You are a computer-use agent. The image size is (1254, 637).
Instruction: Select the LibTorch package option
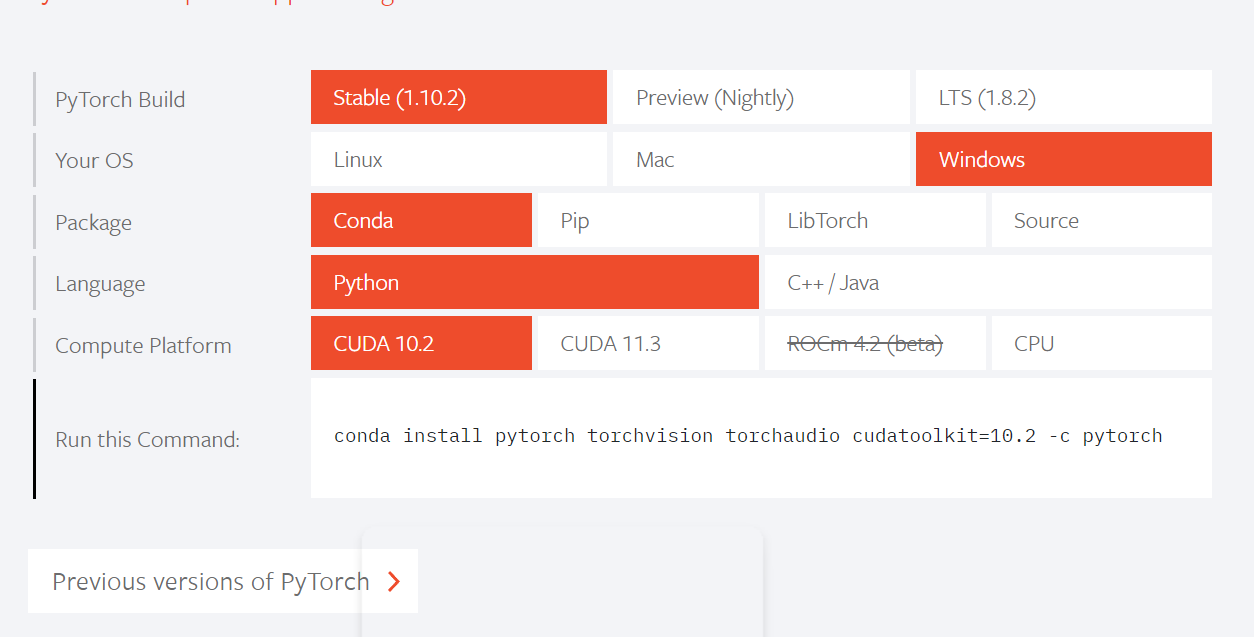875,220
